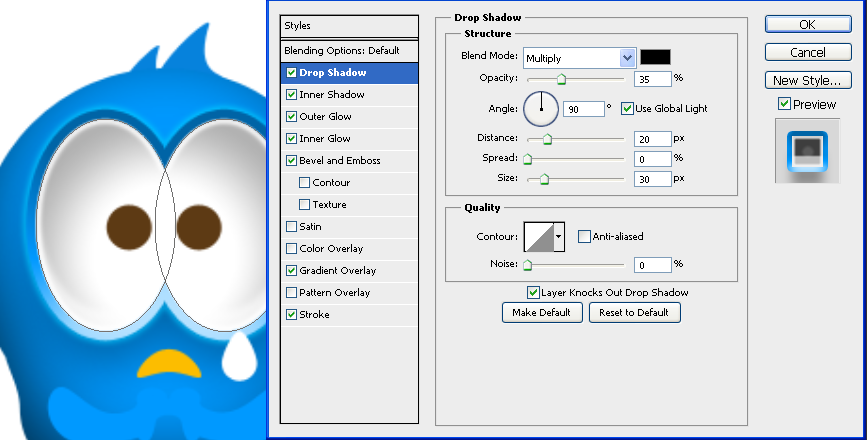Enable the Color Overlay checkbox
Screen dimensions: 867x440
click(x=291, y=249)
